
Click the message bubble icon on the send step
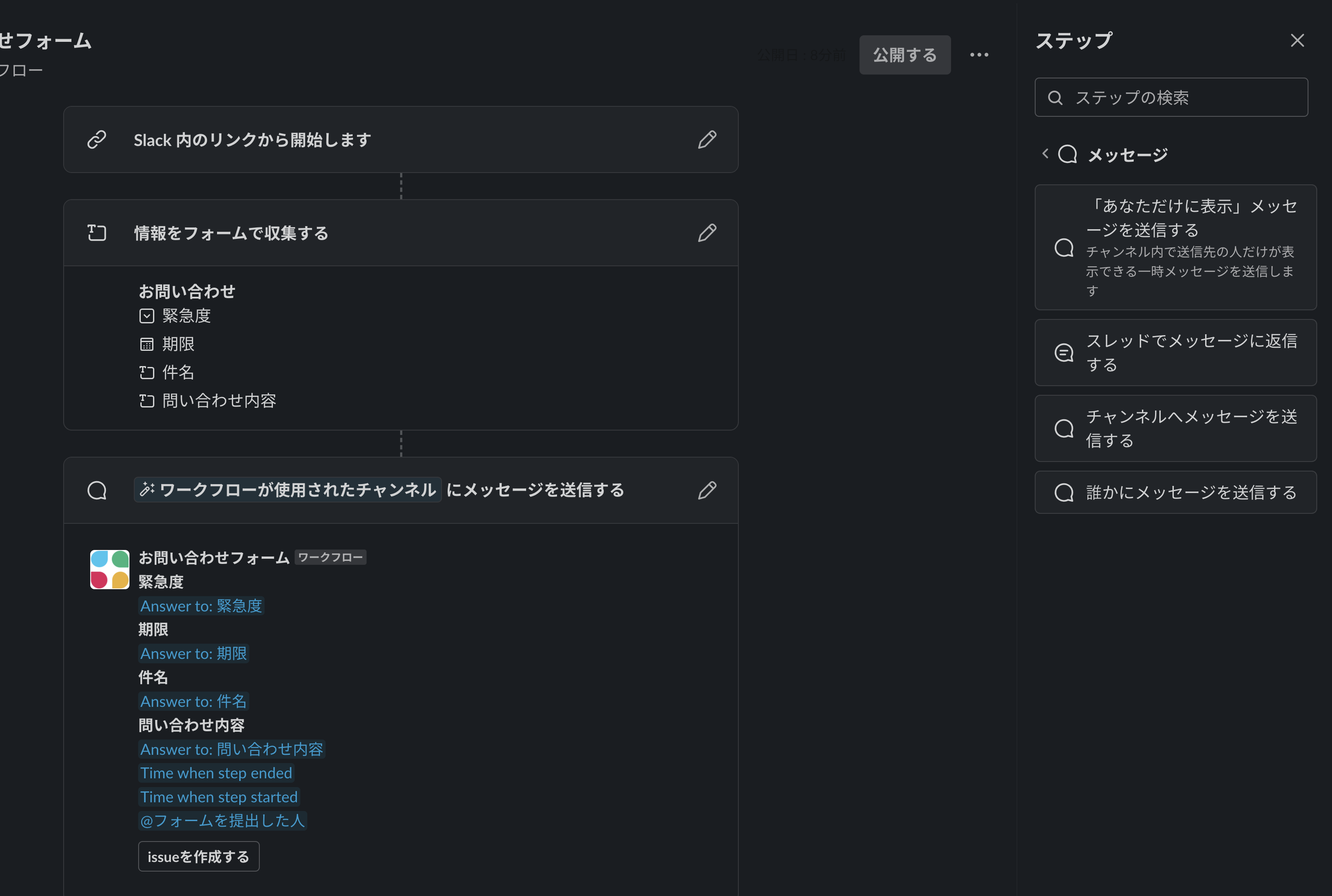pyautogui.click(x=97, y=490)
